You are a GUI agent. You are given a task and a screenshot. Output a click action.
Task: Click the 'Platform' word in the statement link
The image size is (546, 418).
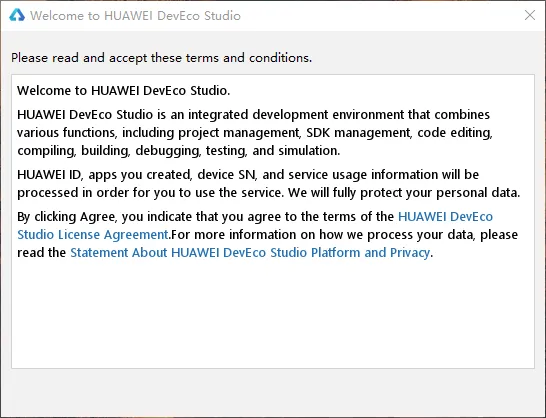[x=335, y=253]
